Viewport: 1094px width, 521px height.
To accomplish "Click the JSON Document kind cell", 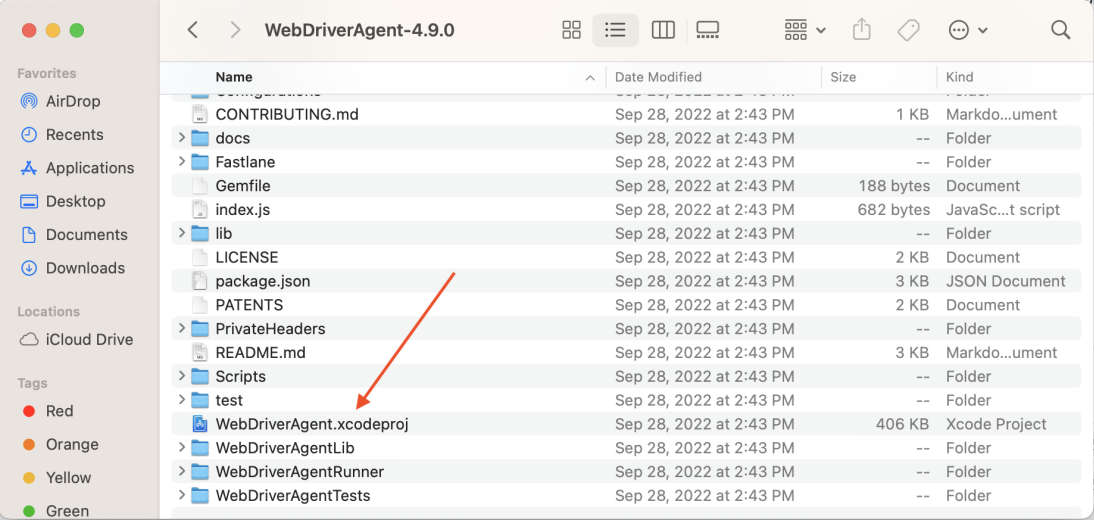I will [1005, 281].
